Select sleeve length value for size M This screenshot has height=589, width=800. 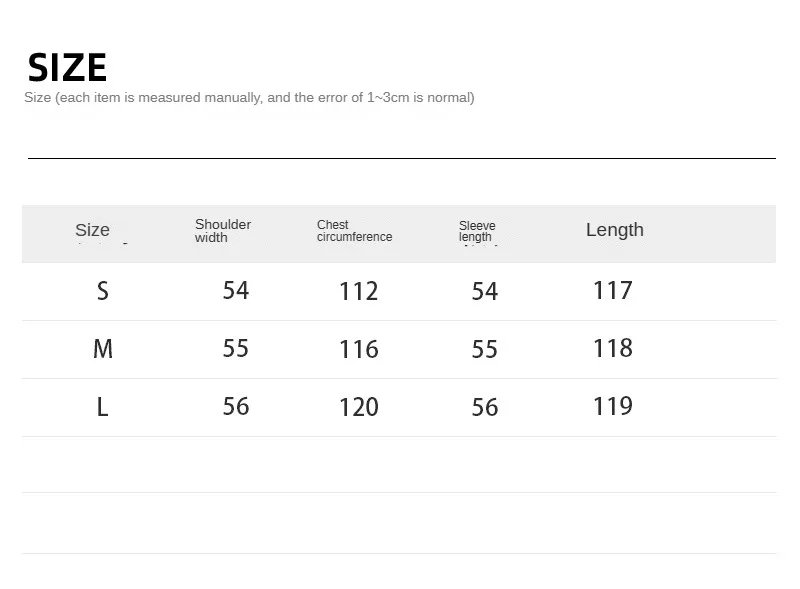tap(484, 350)
